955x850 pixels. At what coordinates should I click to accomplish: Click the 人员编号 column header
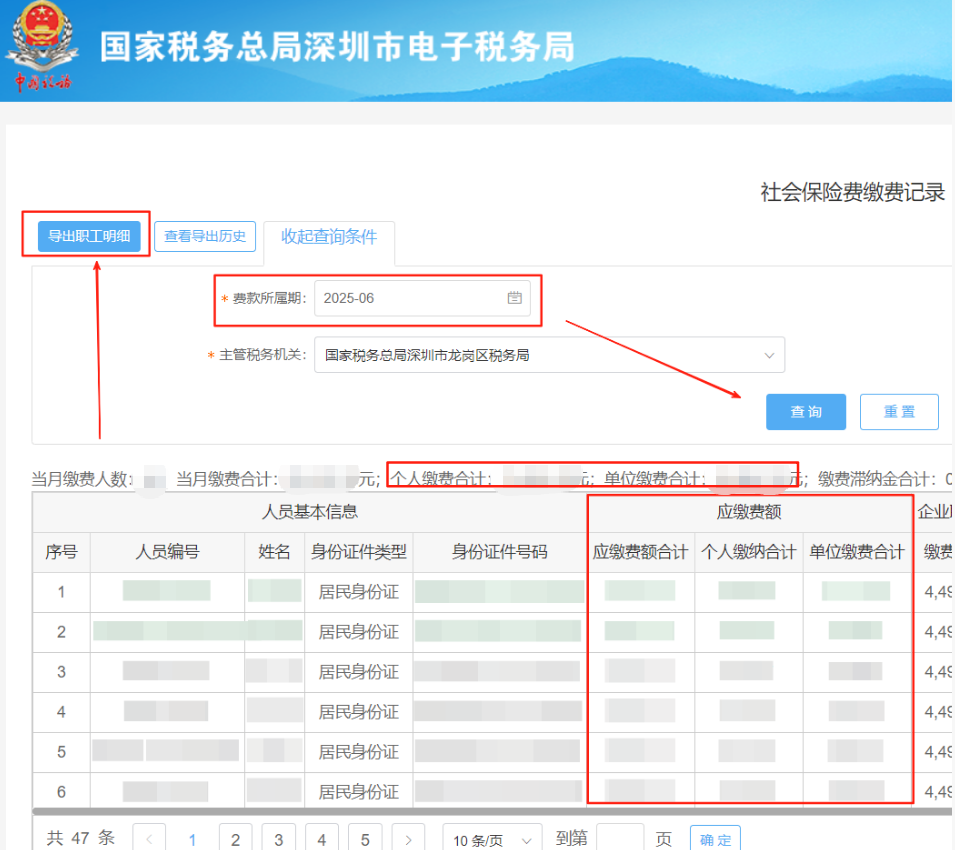tap(167, 552)
